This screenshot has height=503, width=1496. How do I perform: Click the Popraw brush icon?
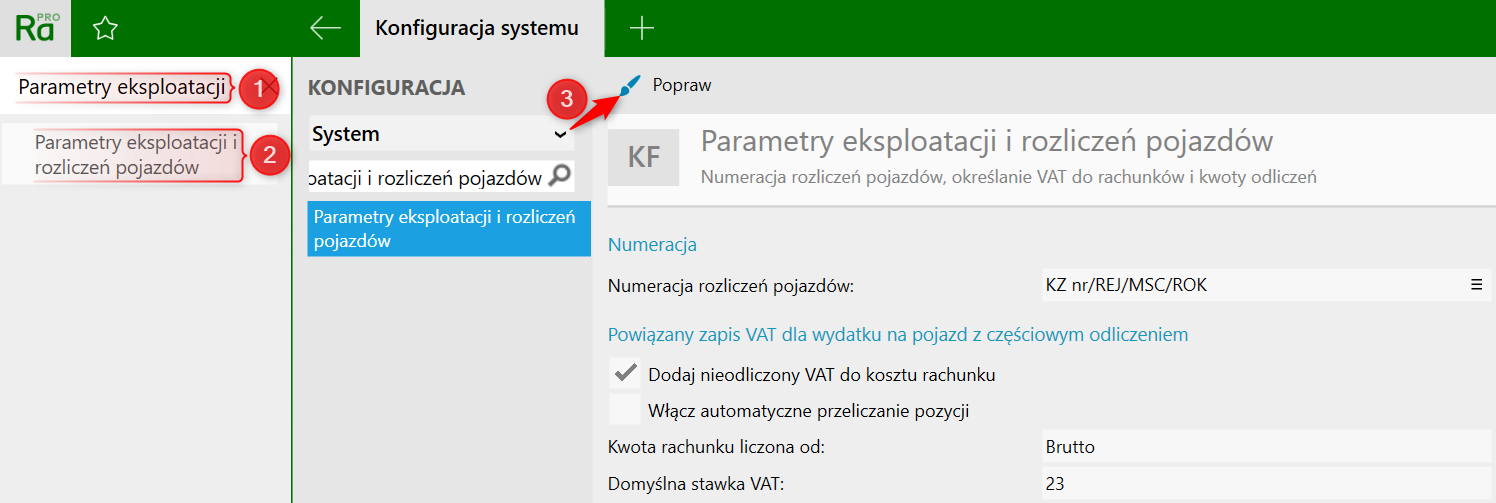pyautogui.click(x=630, y=86)
